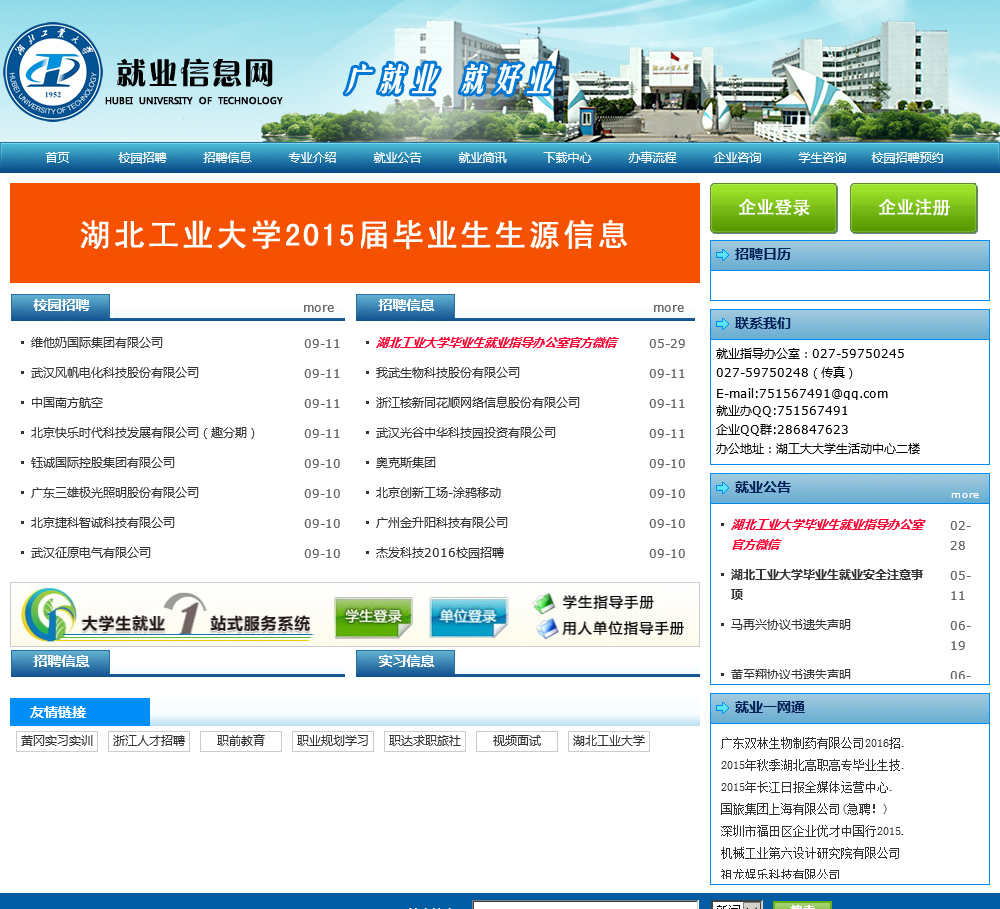Screen dimensions: 1000x909
Task: Open 学生指导手册 link
Action: [608, 602]
